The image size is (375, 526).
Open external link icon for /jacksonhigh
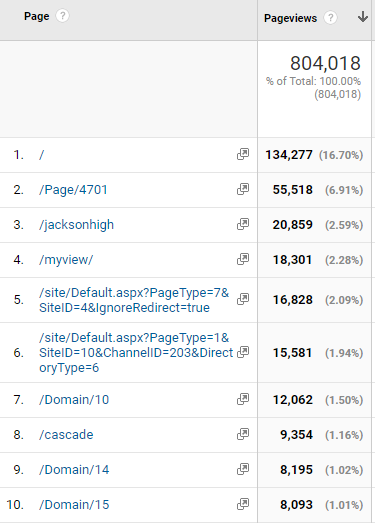click(x=243, y=224)
